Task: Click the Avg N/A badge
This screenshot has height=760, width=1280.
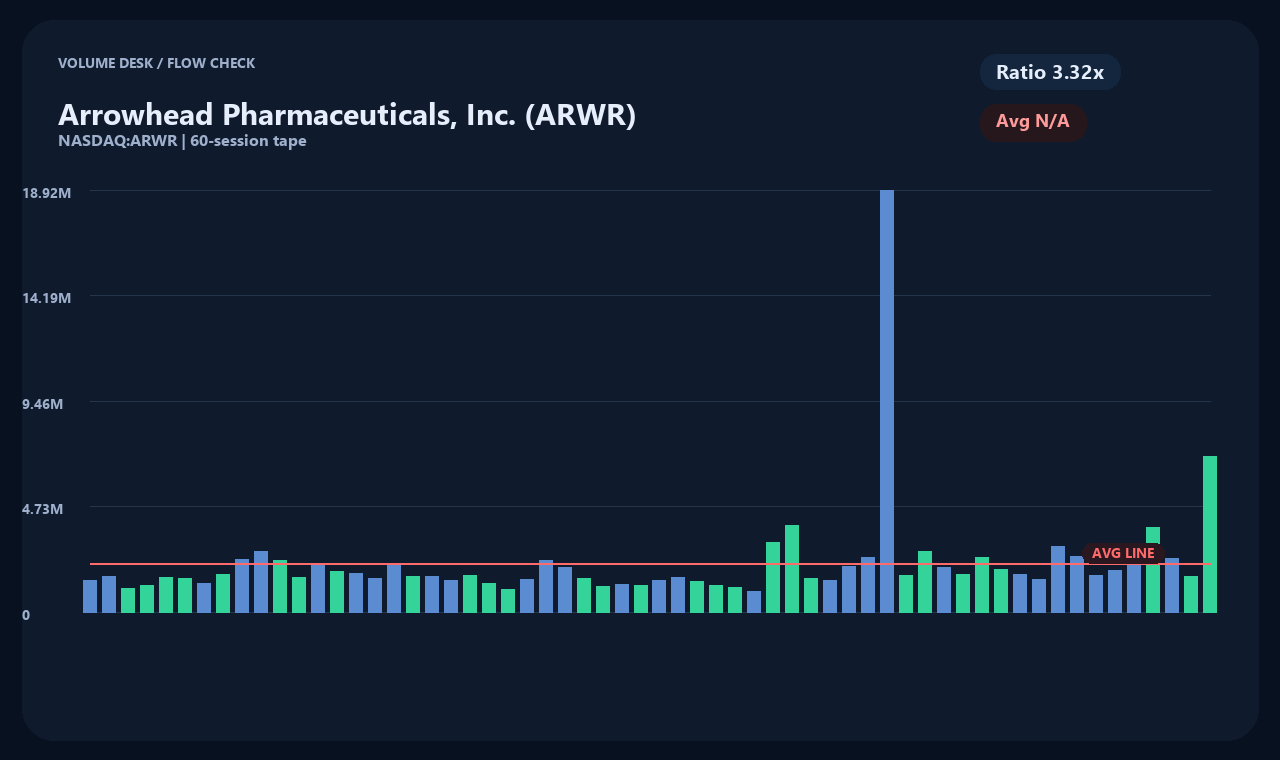Action: [x=1033, y=122]
